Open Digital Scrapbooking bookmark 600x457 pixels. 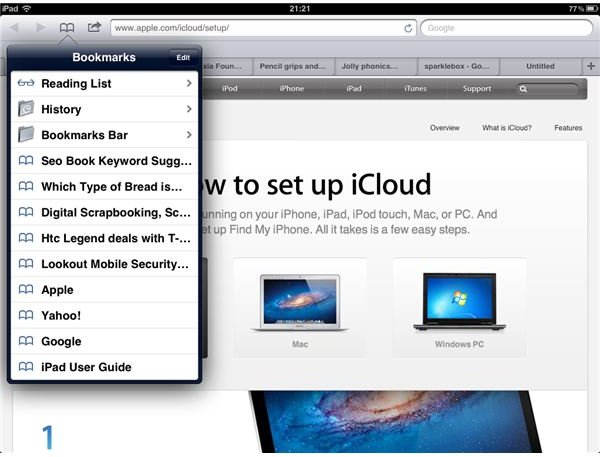pyautogui.click(x=104, y=212)
